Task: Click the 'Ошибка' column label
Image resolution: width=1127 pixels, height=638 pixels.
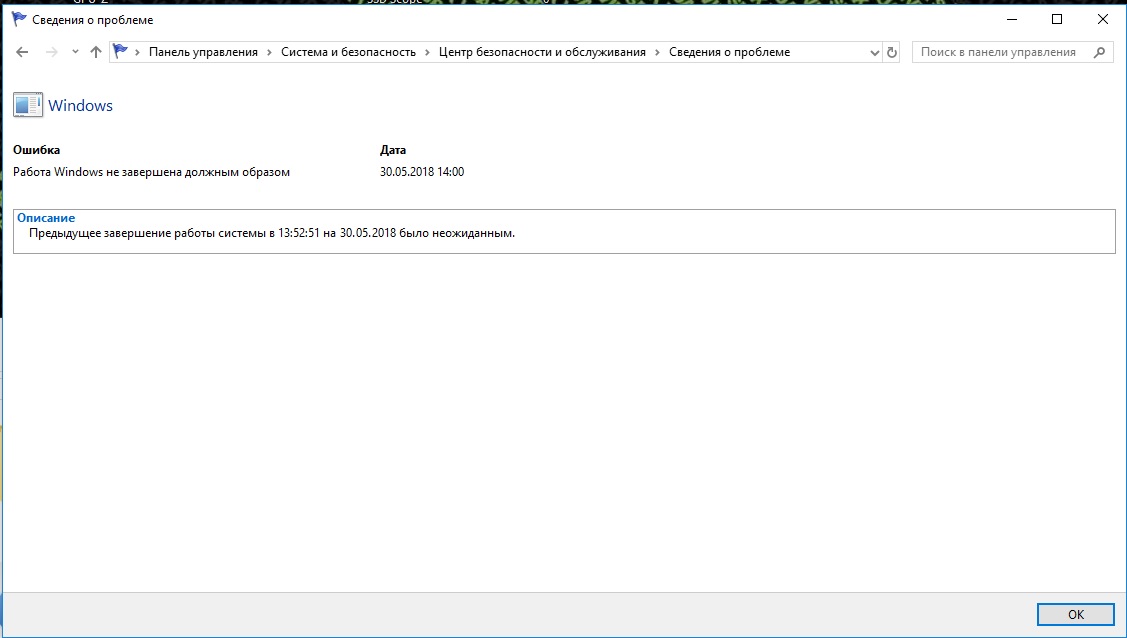Action: tap(37, 149)
